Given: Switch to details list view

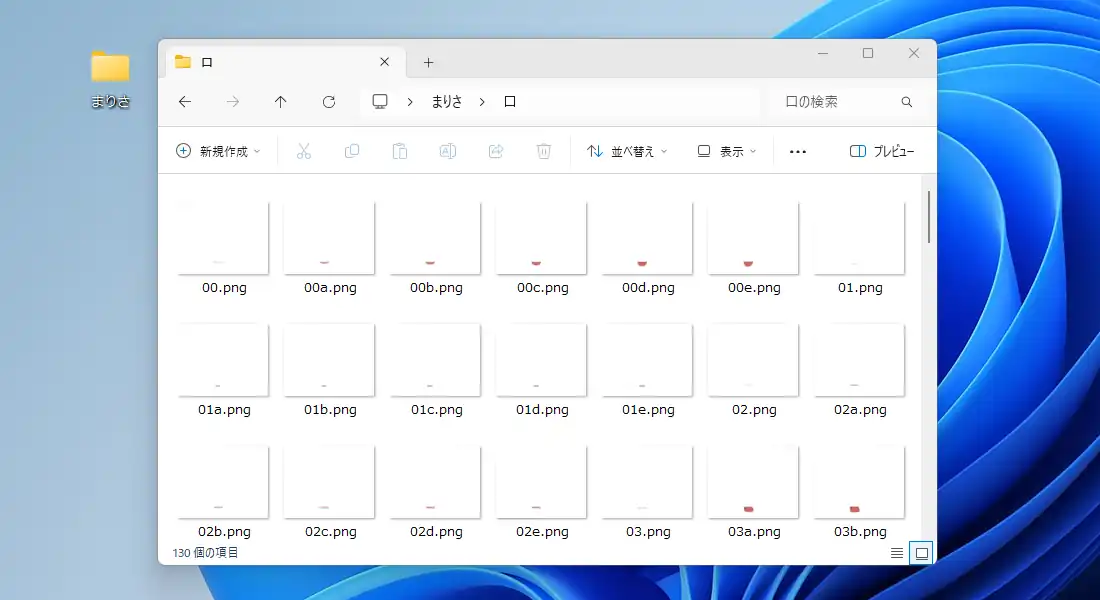Looking at the screenshot, I should (897, 553).
